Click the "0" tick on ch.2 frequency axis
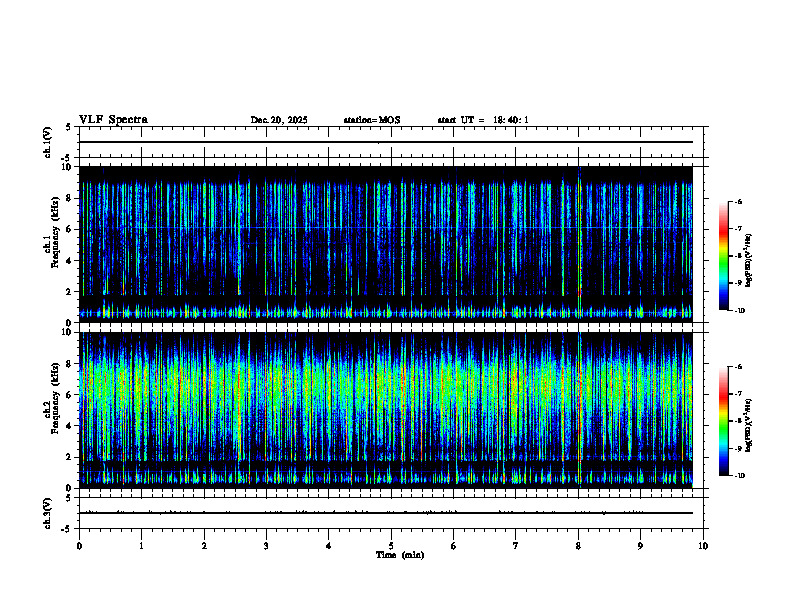The width and height of the screenshot is (792, 612). (69, 488)
